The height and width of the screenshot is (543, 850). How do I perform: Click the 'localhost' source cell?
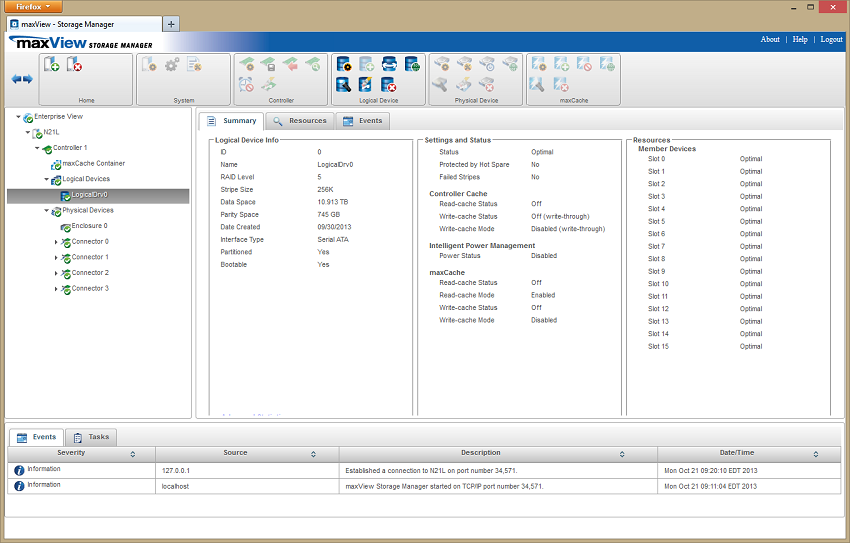coord(175,487)
